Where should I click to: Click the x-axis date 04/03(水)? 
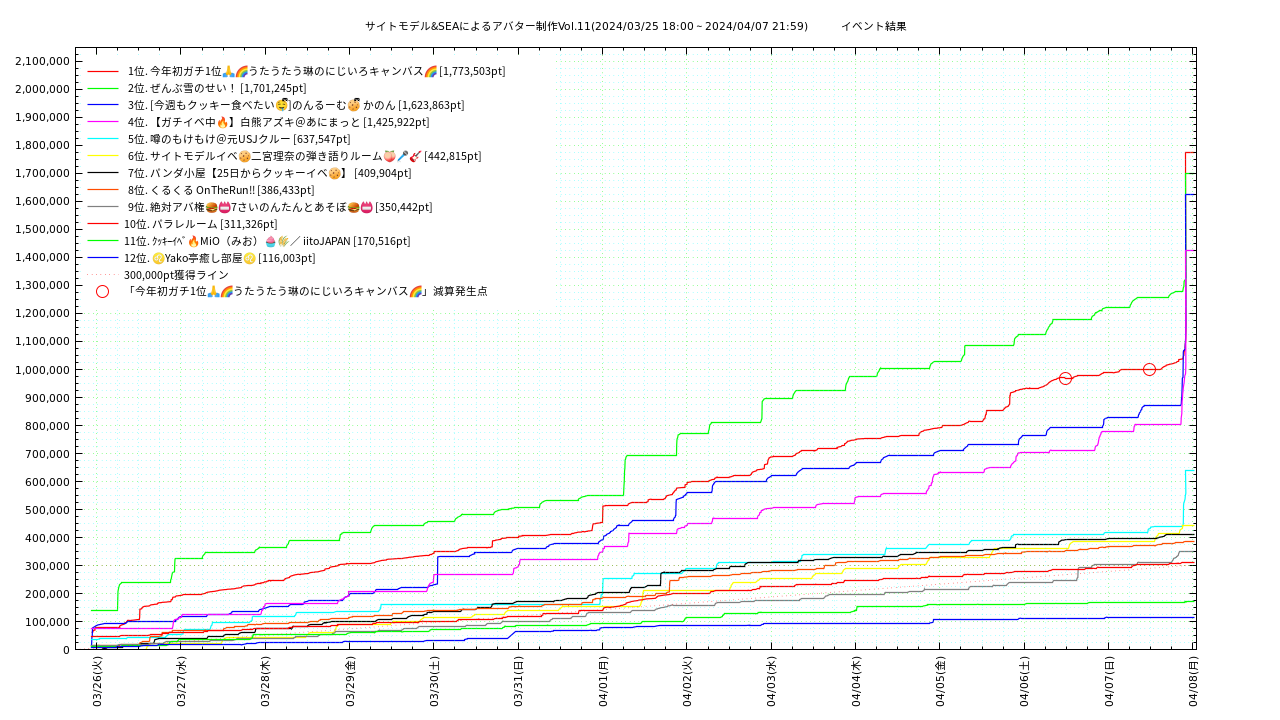coord(771,682)
